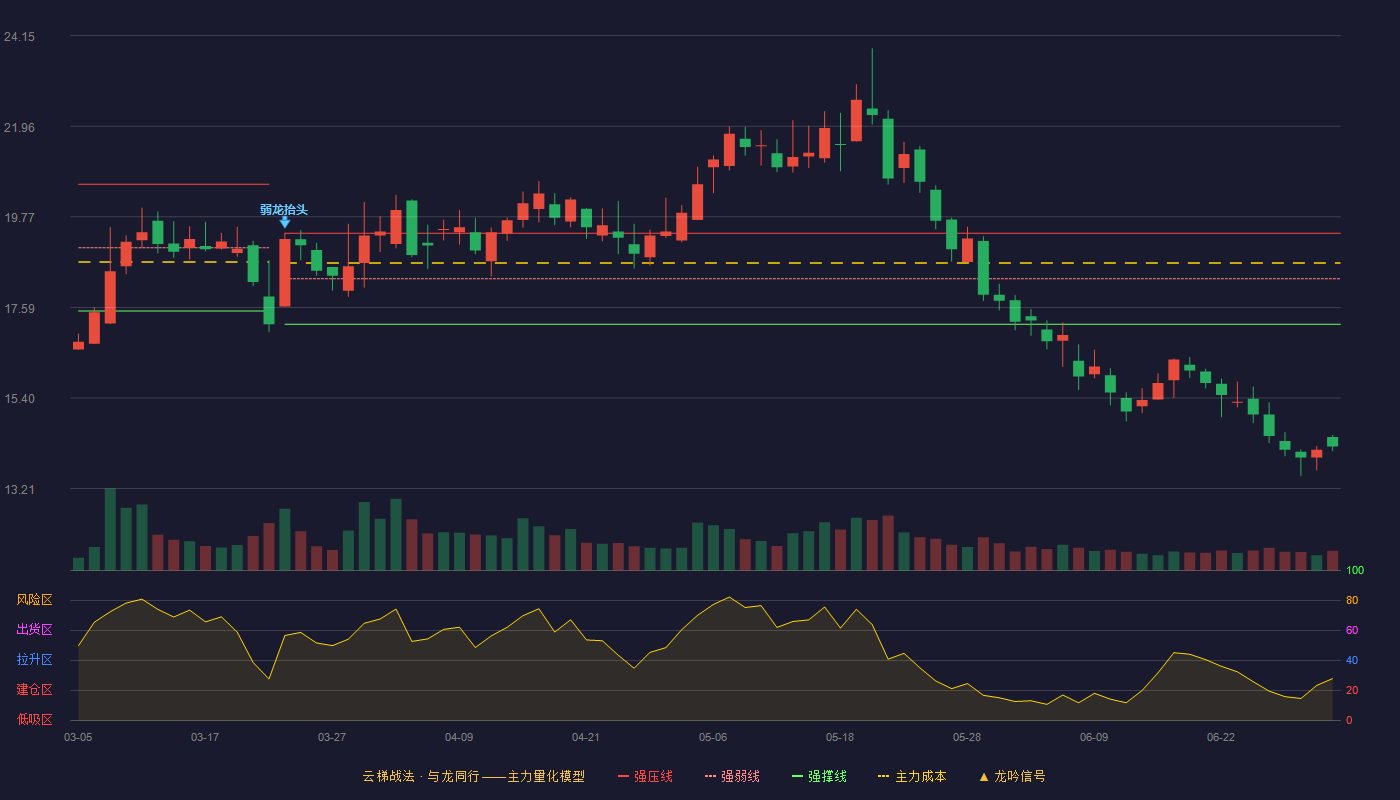Image resolution: width=1400 pixels, height=800 pixels.
Task: Click the 13.21 price axis label
Action: click(19, 490)
